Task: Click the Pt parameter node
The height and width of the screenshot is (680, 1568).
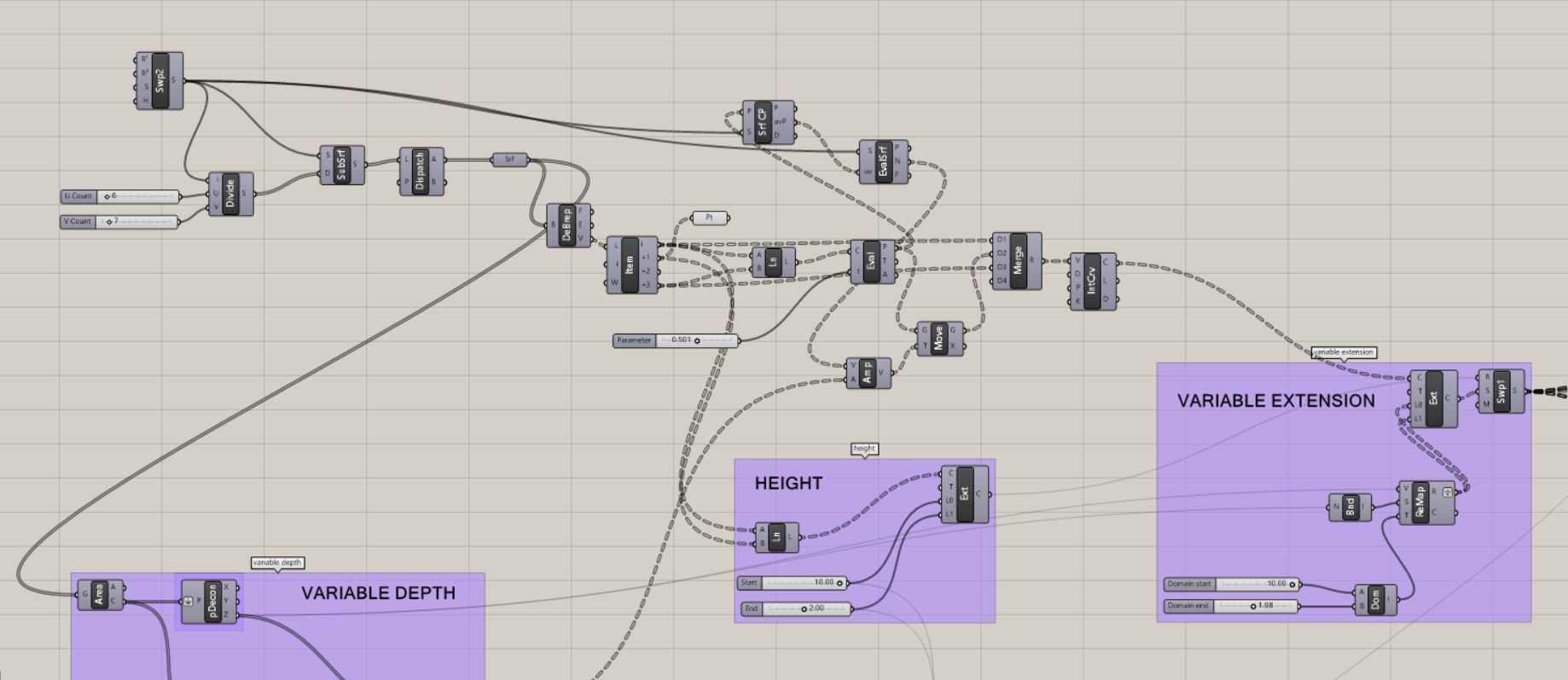Action: pyautogui.click(x=710, y=218)
